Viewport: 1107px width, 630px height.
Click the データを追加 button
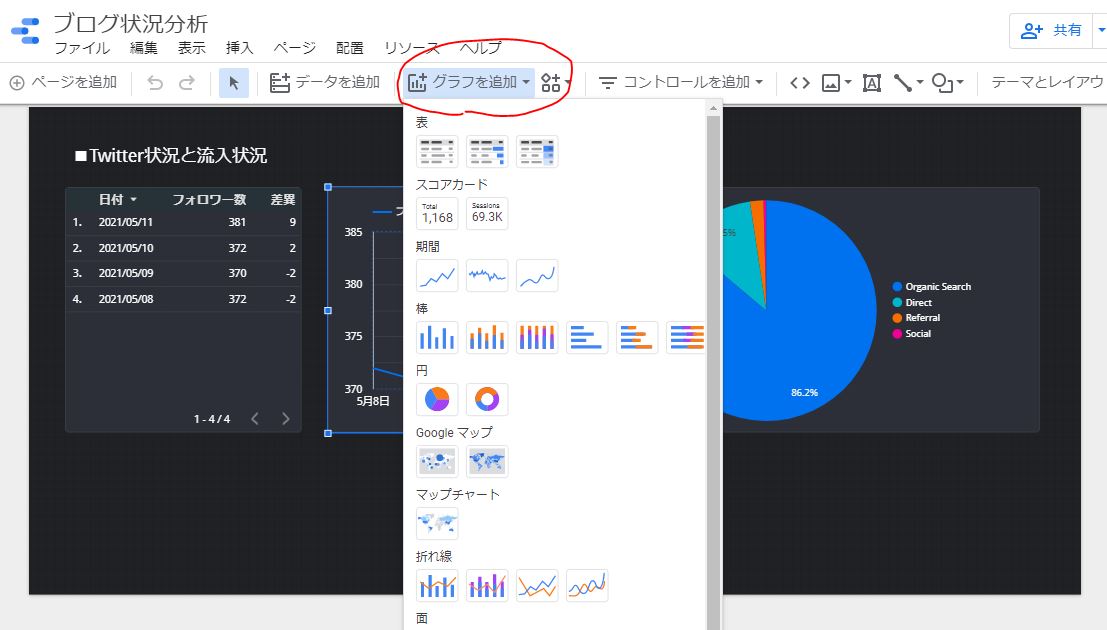click(x=325, y=83)
